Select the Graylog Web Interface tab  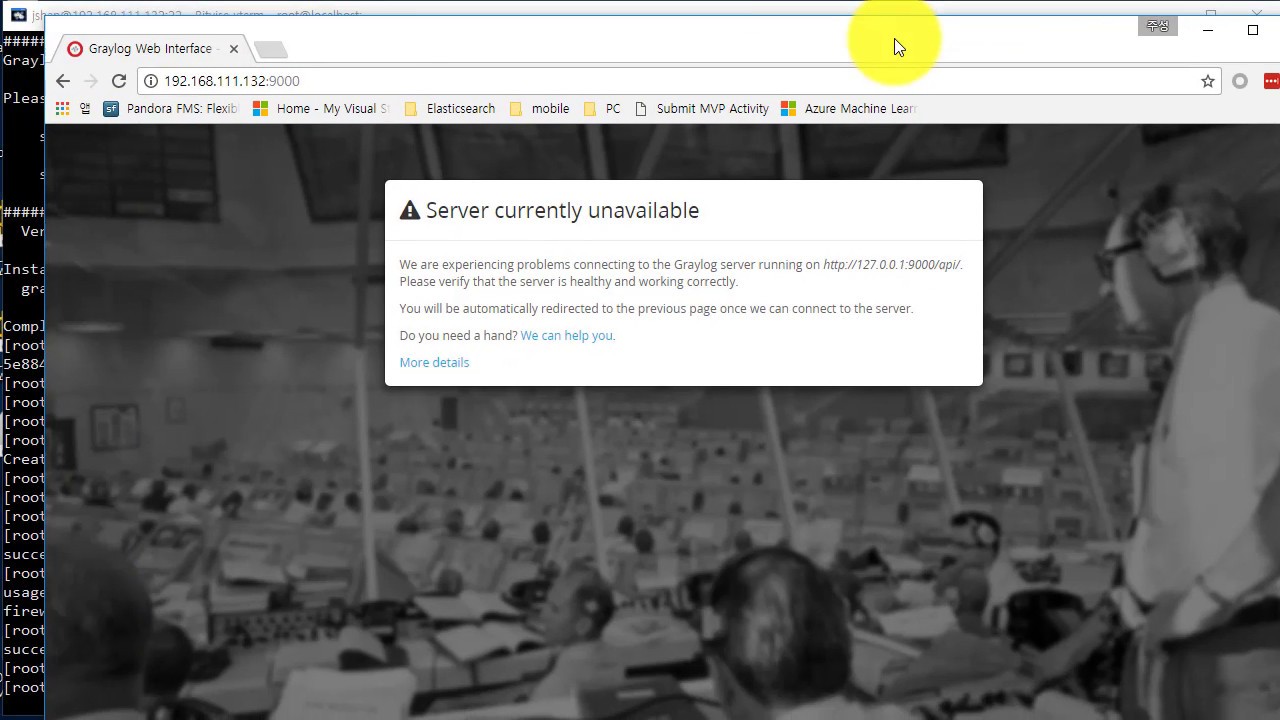click(x=150, y=48)
